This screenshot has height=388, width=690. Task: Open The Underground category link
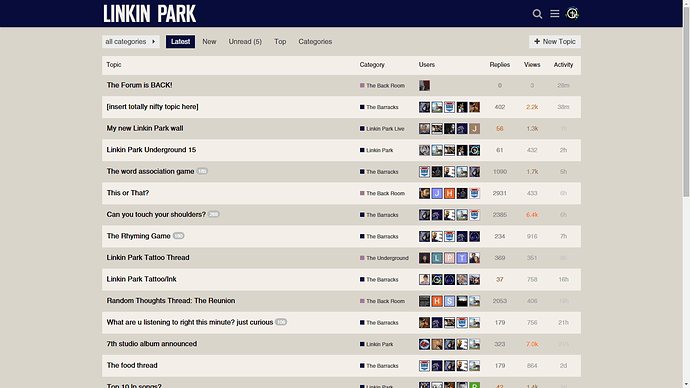pos(384,258)
